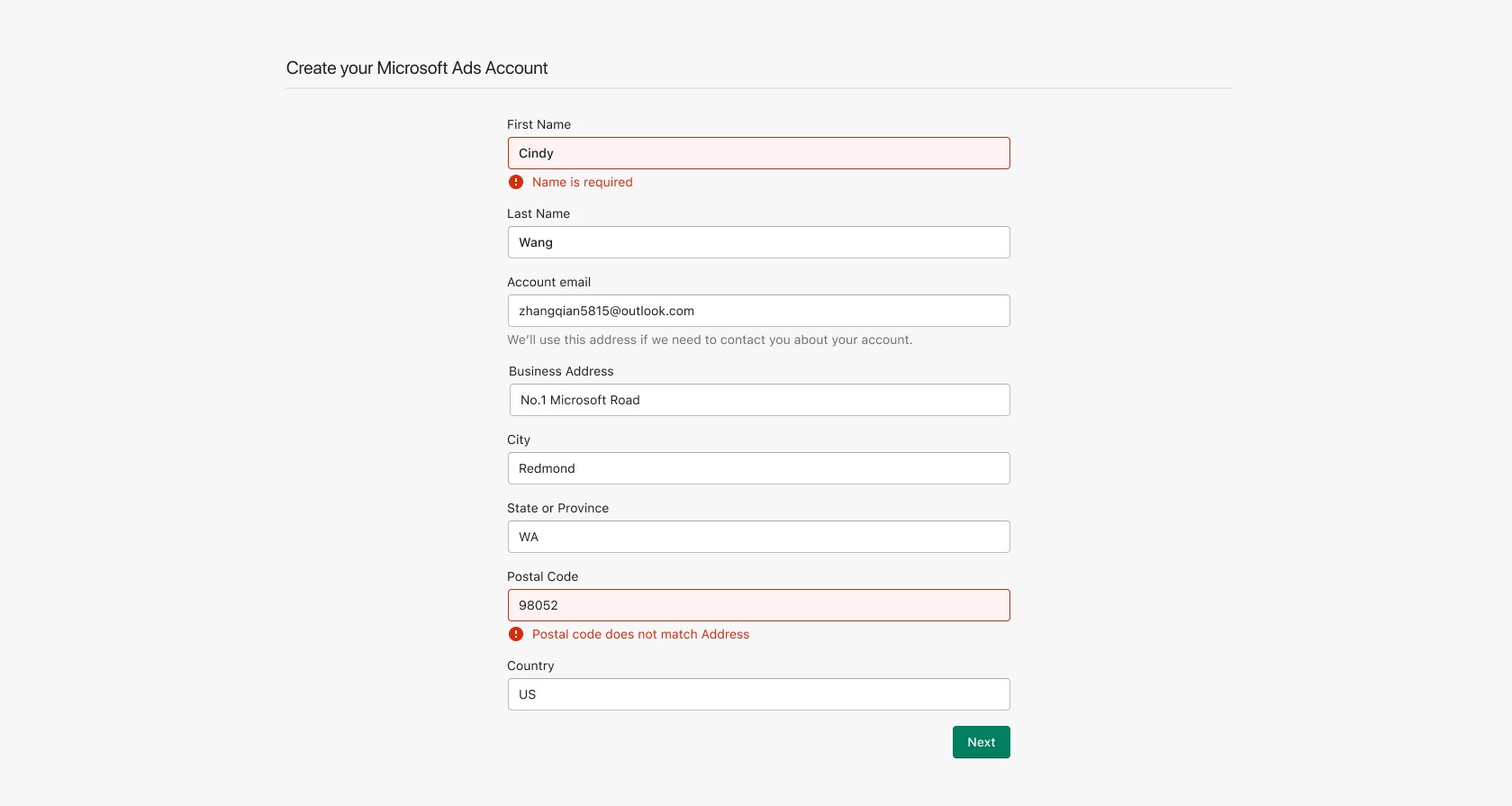The image size is (1512, 806).
Task: Click the Postal Code label
Action: 542,576
